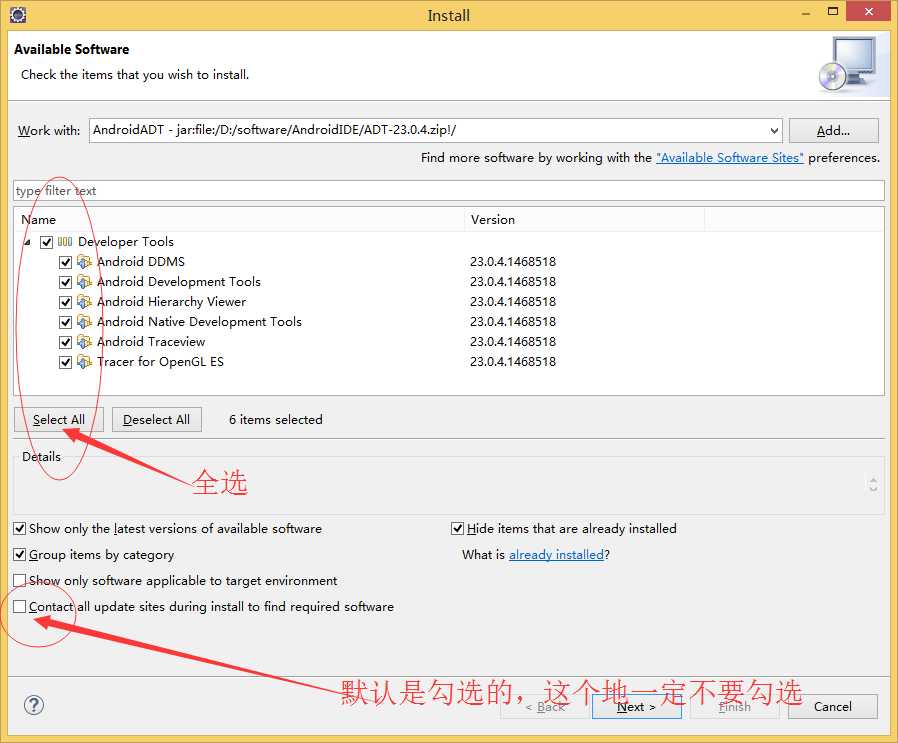Click the Cancel button
Viewport: 898px width, 743px height.
[x=833, y=706]
